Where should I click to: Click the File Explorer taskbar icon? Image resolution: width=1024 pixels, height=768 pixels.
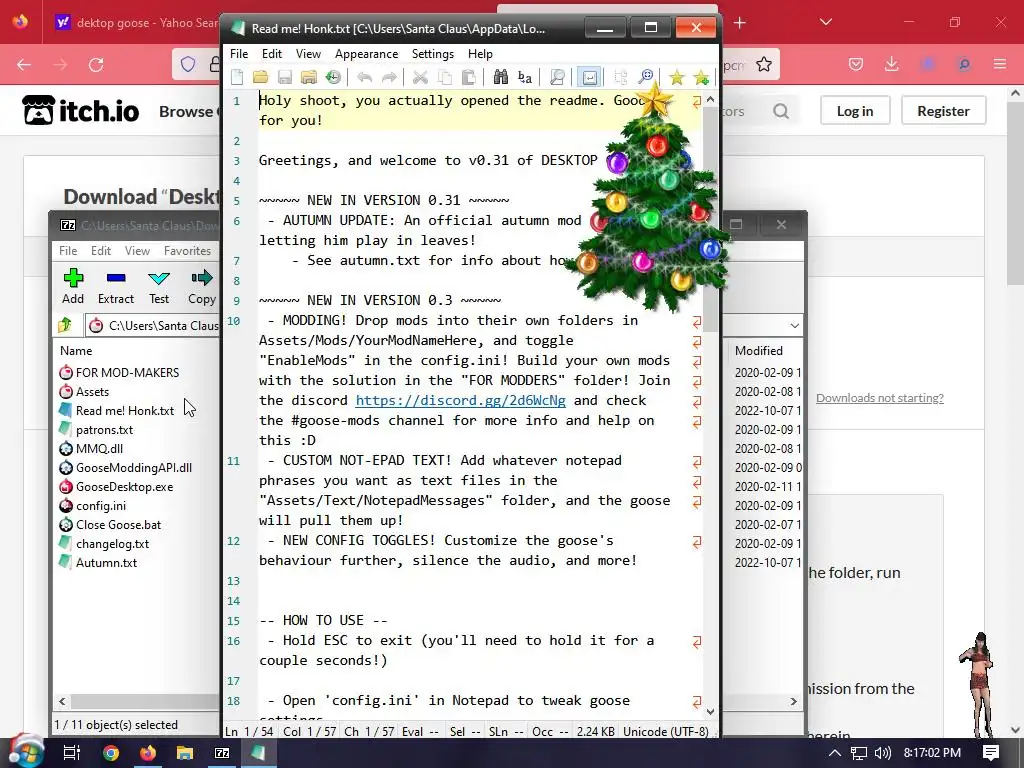185,753
